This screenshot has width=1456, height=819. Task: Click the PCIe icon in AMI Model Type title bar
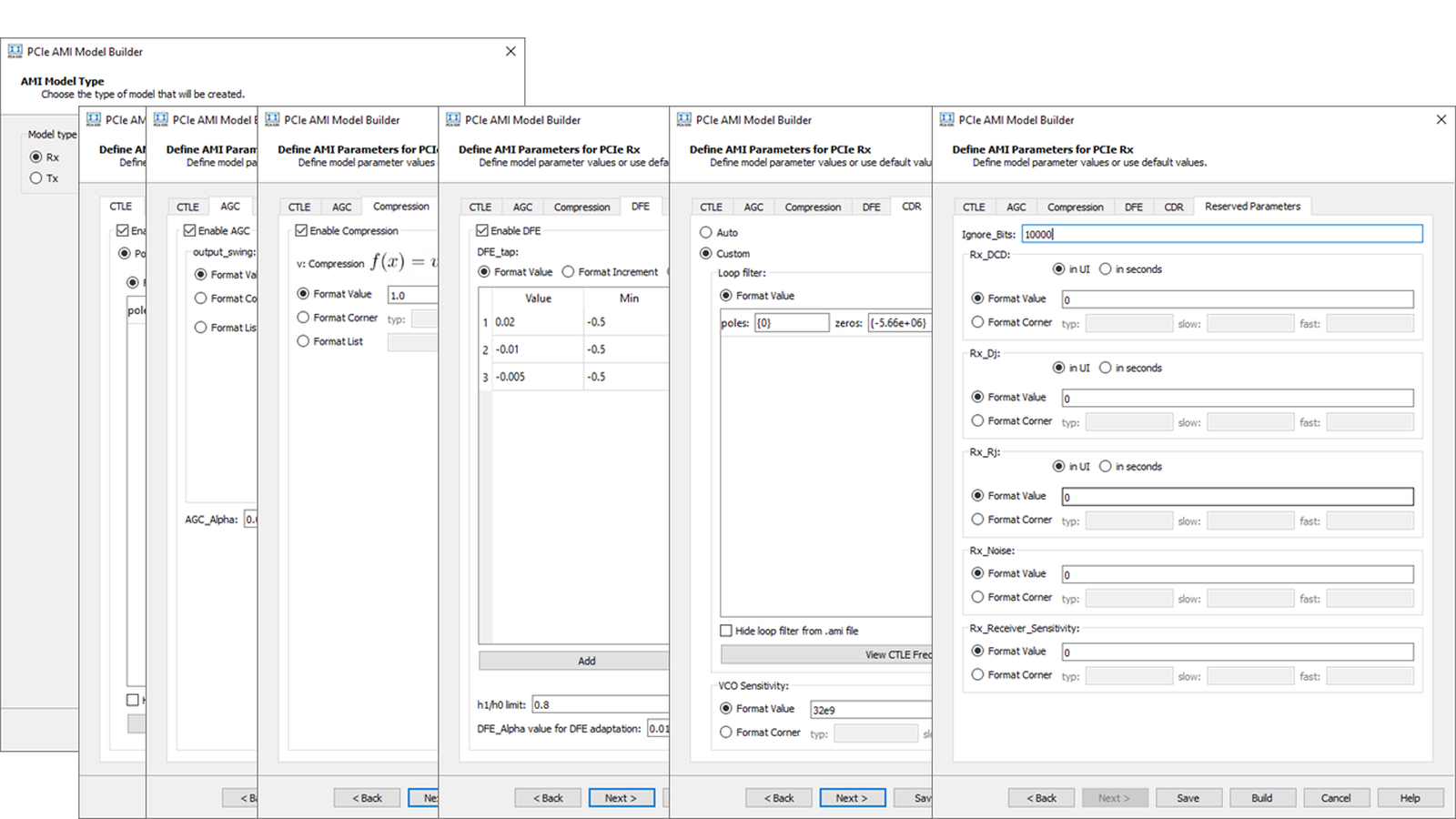[15, 52]
